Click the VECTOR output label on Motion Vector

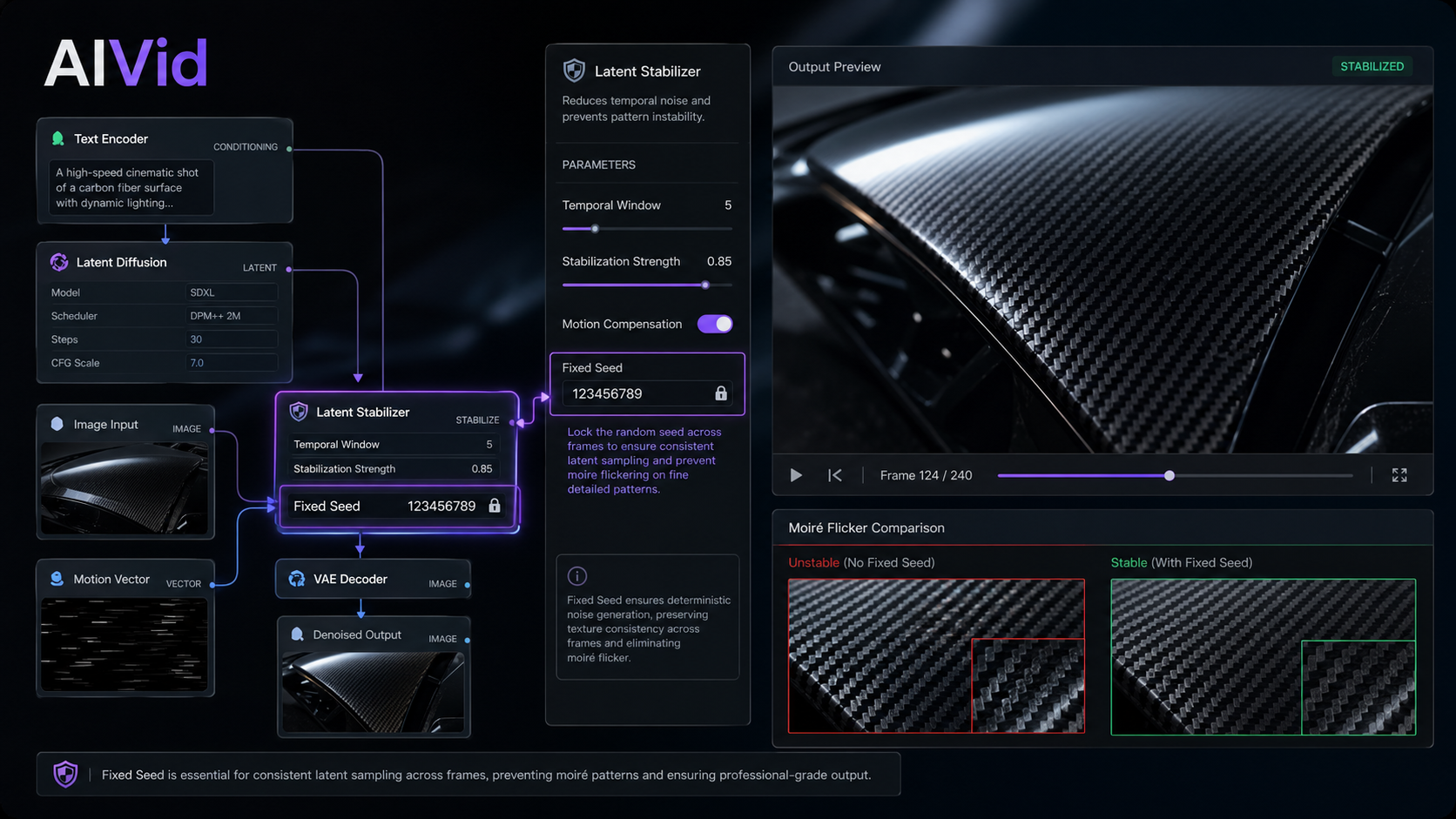184,584
